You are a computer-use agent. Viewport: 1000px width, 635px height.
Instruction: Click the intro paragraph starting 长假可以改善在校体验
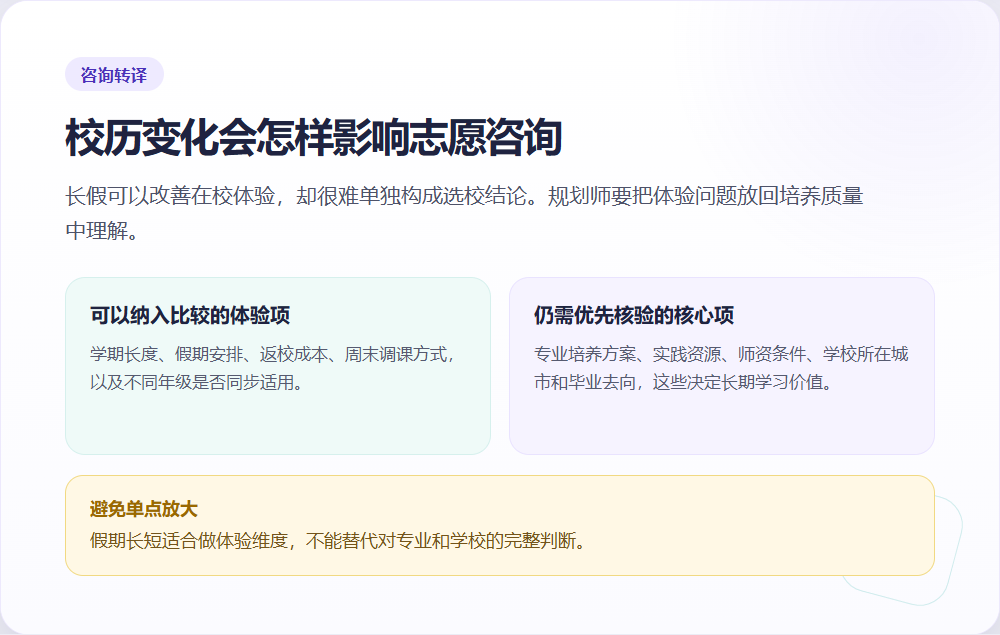(464, 213)
